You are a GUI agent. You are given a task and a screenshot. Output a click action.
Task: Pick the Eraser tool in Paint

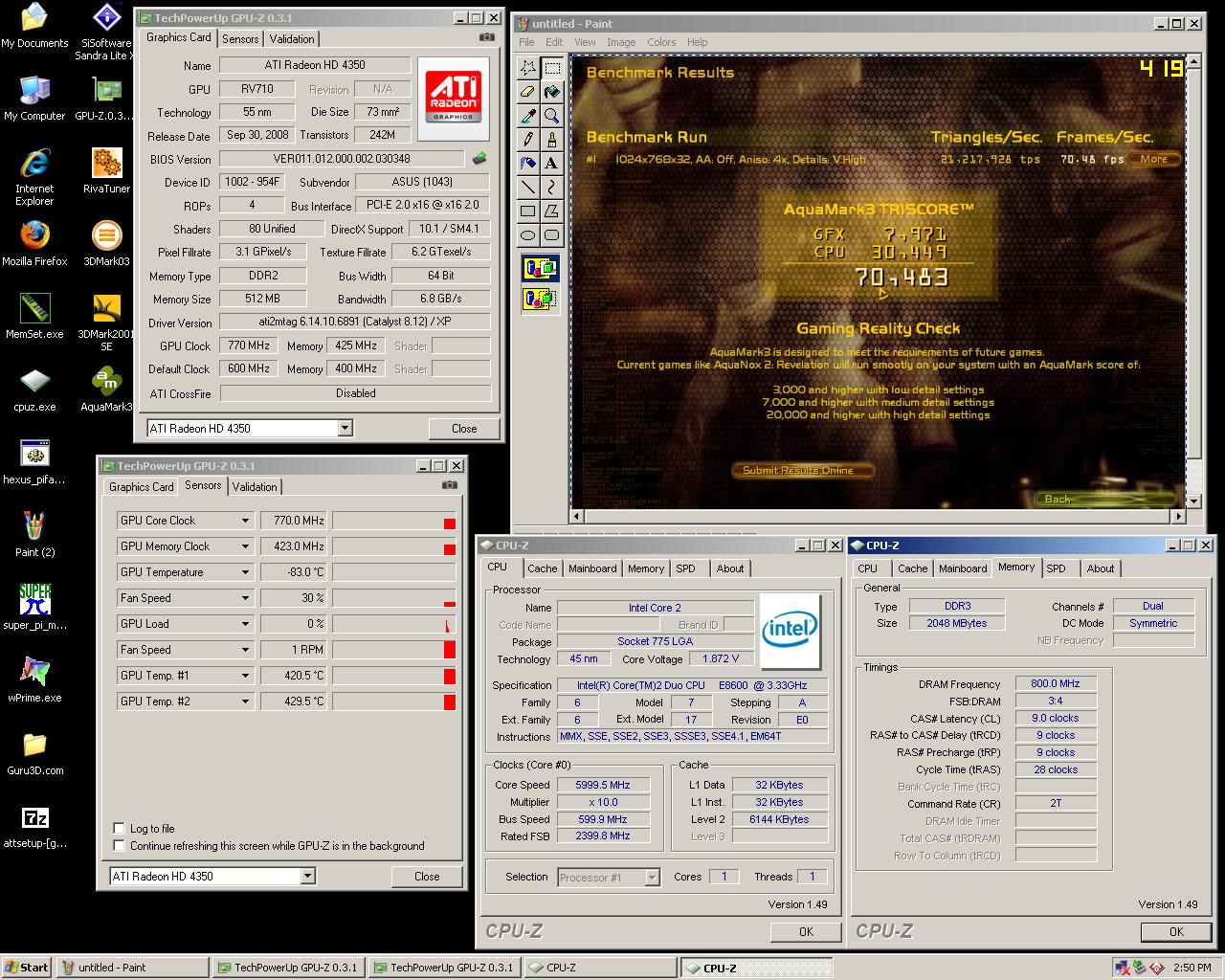click(x=527, y=92)
